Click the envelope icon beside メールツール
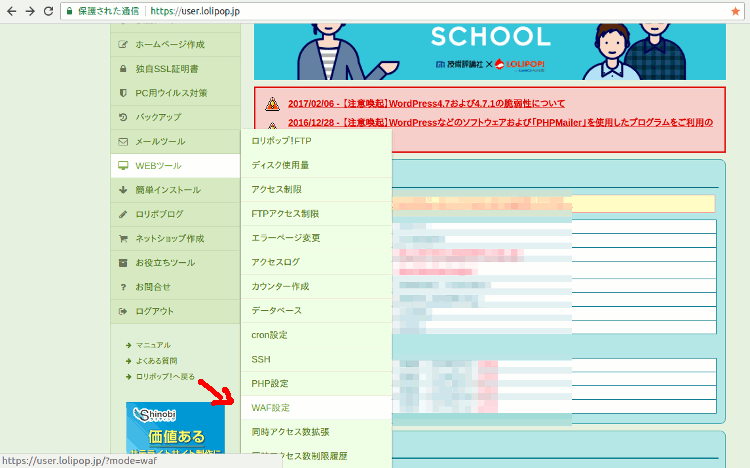Image resolution: width=750 pixels, height=468 pixels. click(x=123, y=142)
